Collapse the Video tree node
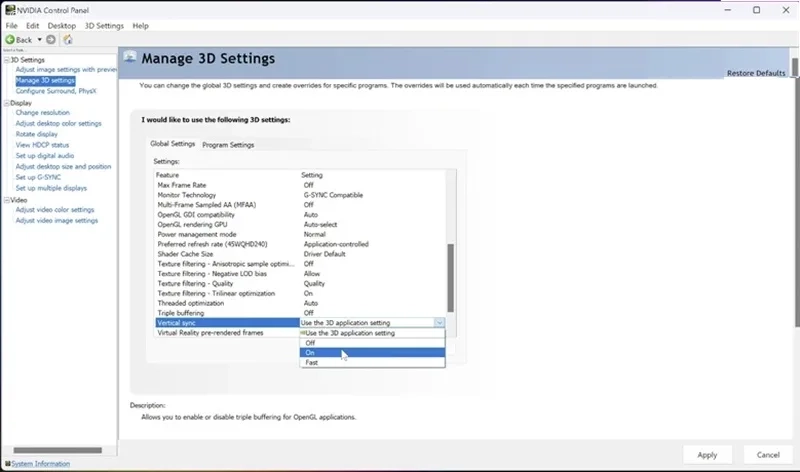 pyautogui.click(x=7, y=200)
